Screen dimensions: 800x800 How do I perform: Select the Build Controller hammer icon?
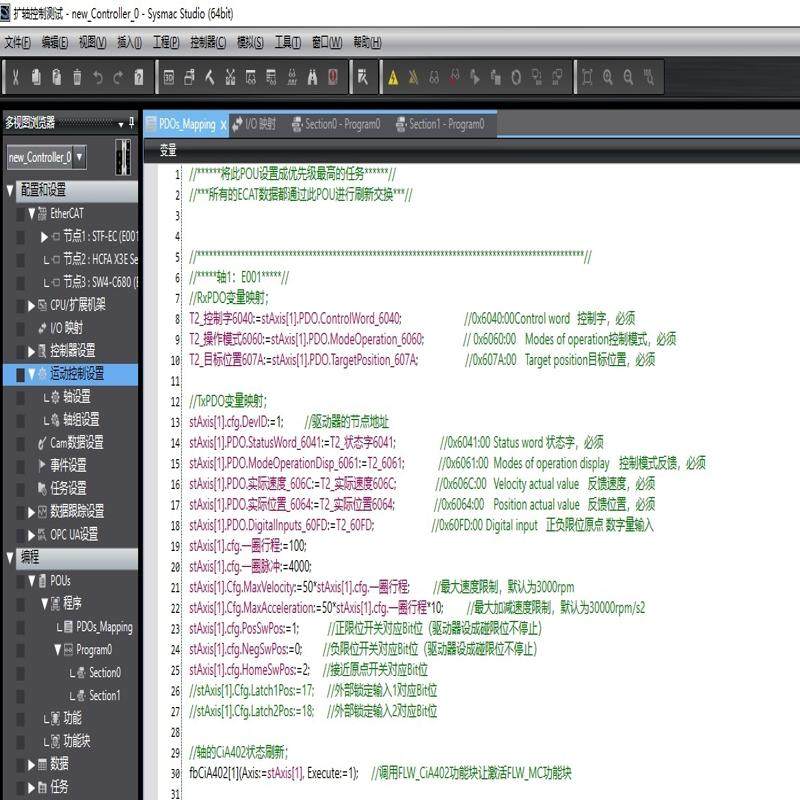(207, 76)
